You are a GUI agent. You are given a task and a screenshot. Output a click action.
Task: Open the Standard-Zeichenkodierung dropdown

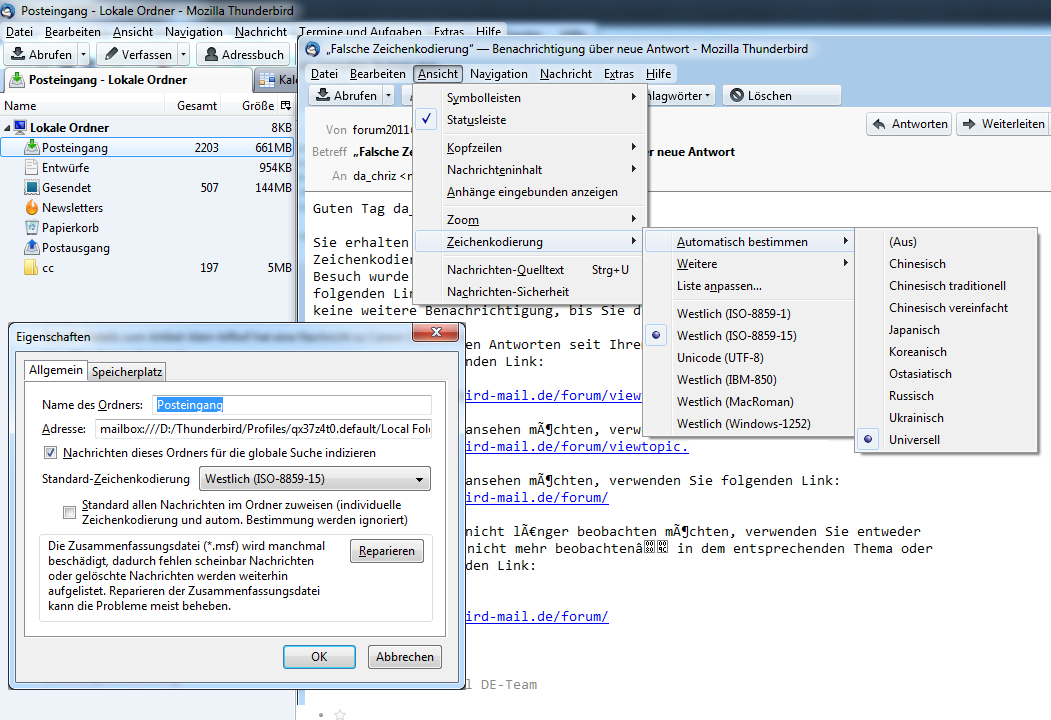315,479
